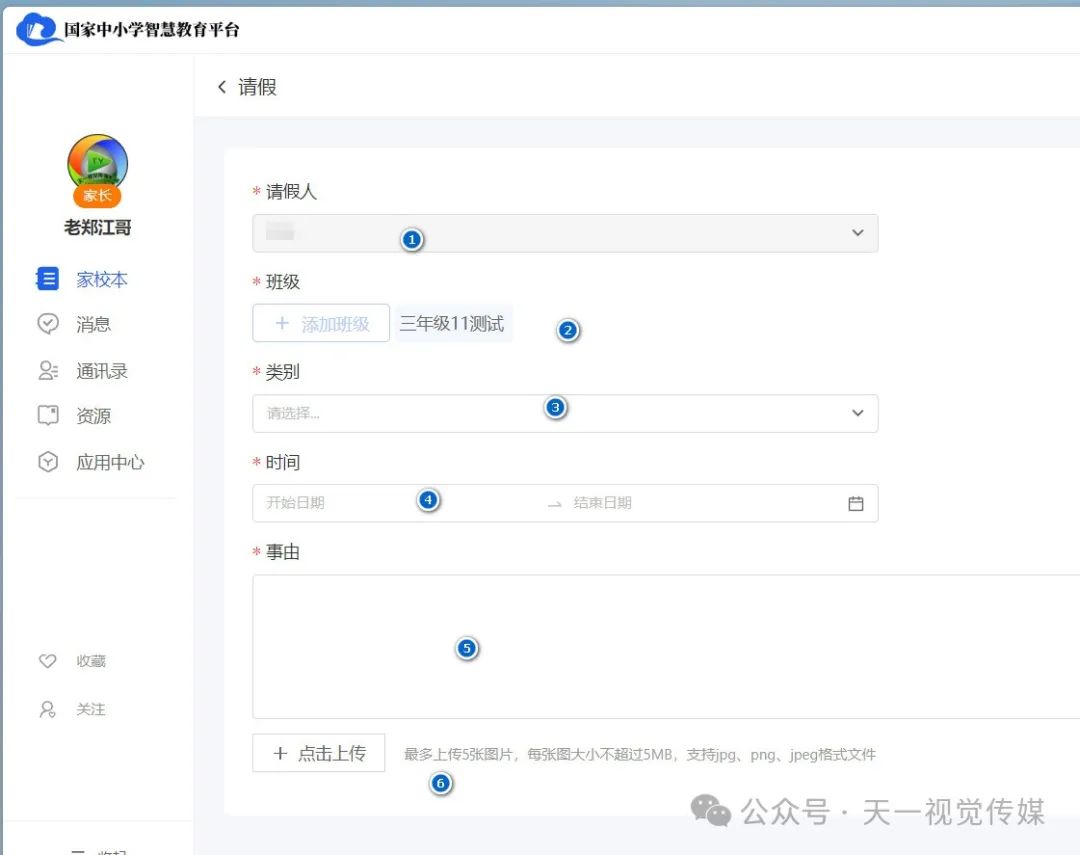Open the 收藏 favorites section

(91, 661)
